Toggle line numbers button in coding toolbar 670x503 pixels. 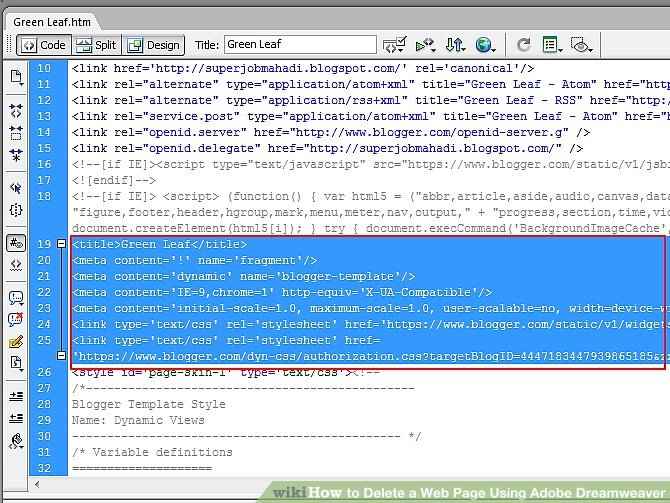16,243
